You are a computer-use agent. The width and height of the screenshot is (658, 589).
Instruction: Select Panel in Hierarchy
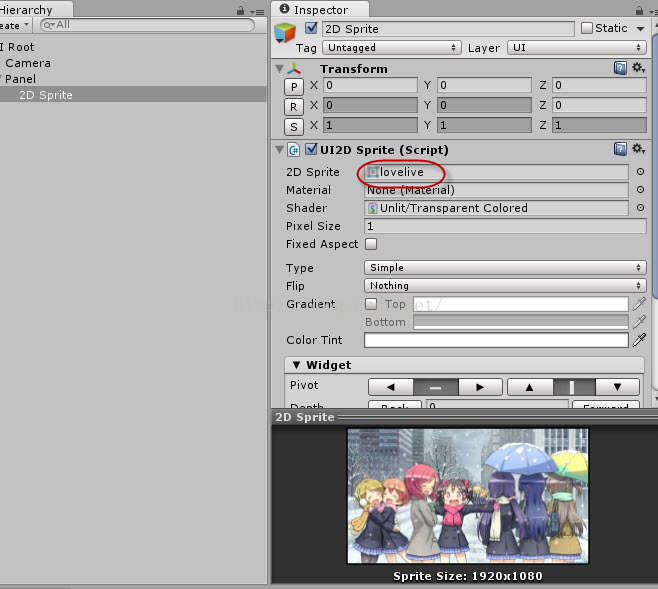pos(20,79)
